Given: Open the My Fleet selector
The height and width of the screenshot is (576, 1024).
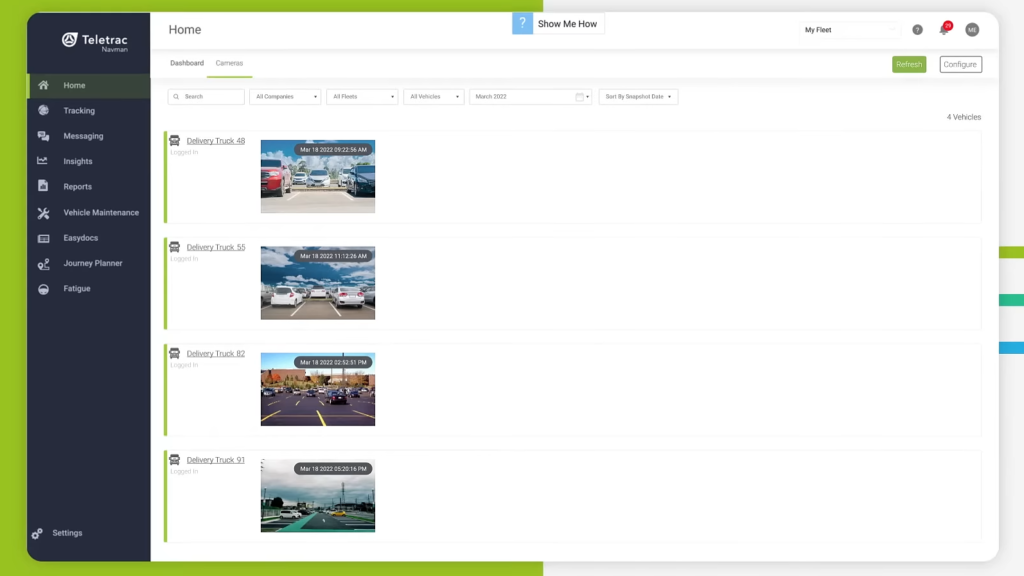Looking at the screenshot, I should tap(849, 30).
